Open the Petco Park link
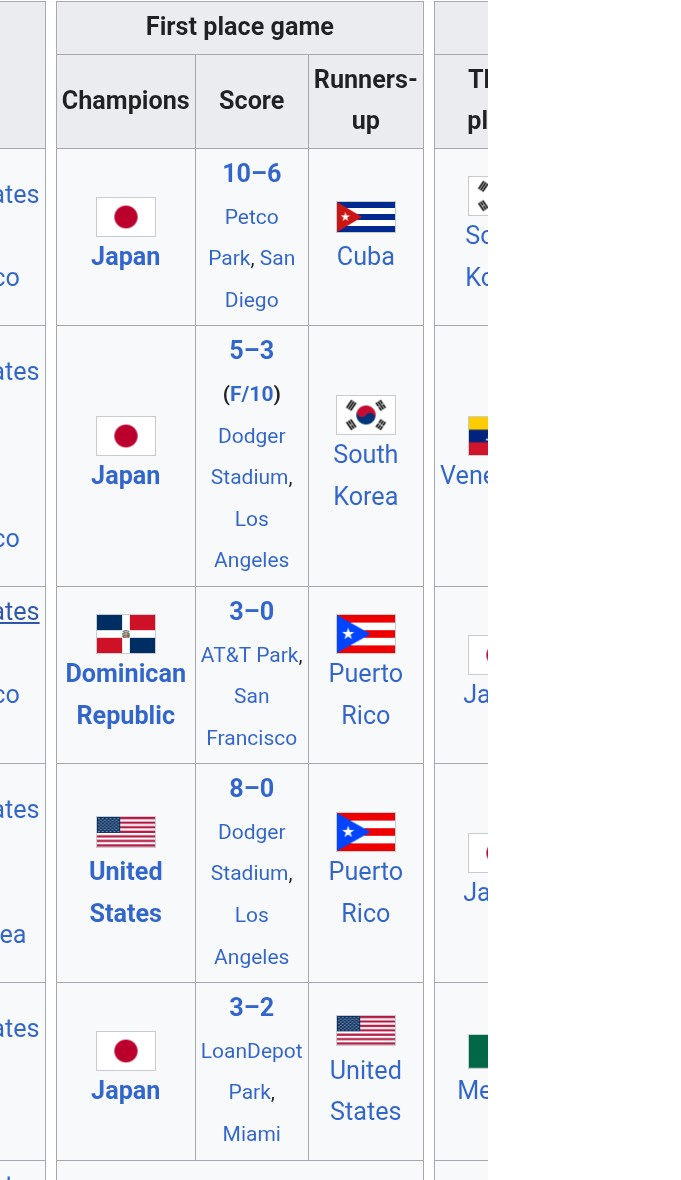 click(252, 217)
